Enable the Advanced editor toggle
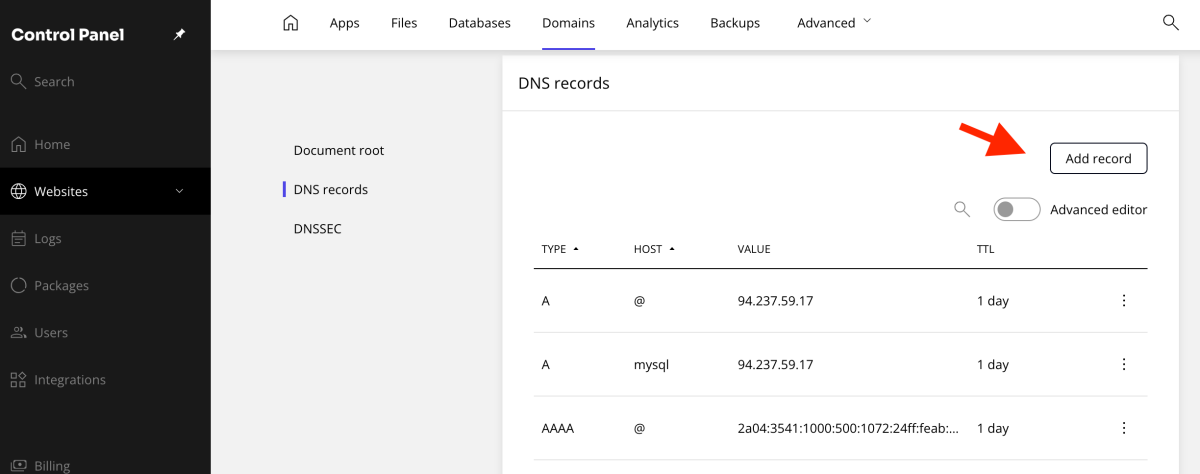The height and width of the screenshot is (474, 1200). (x=1017, y=209)
